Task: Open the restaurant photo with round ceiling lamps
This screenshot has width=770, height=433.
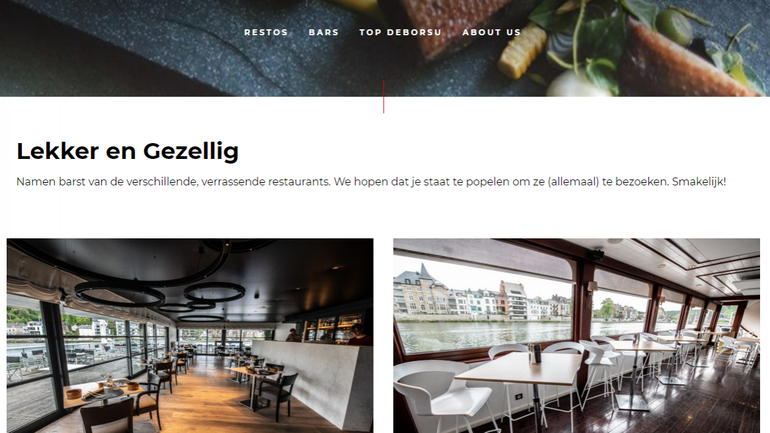Action: pyautogui.click(x=190, y=336)
